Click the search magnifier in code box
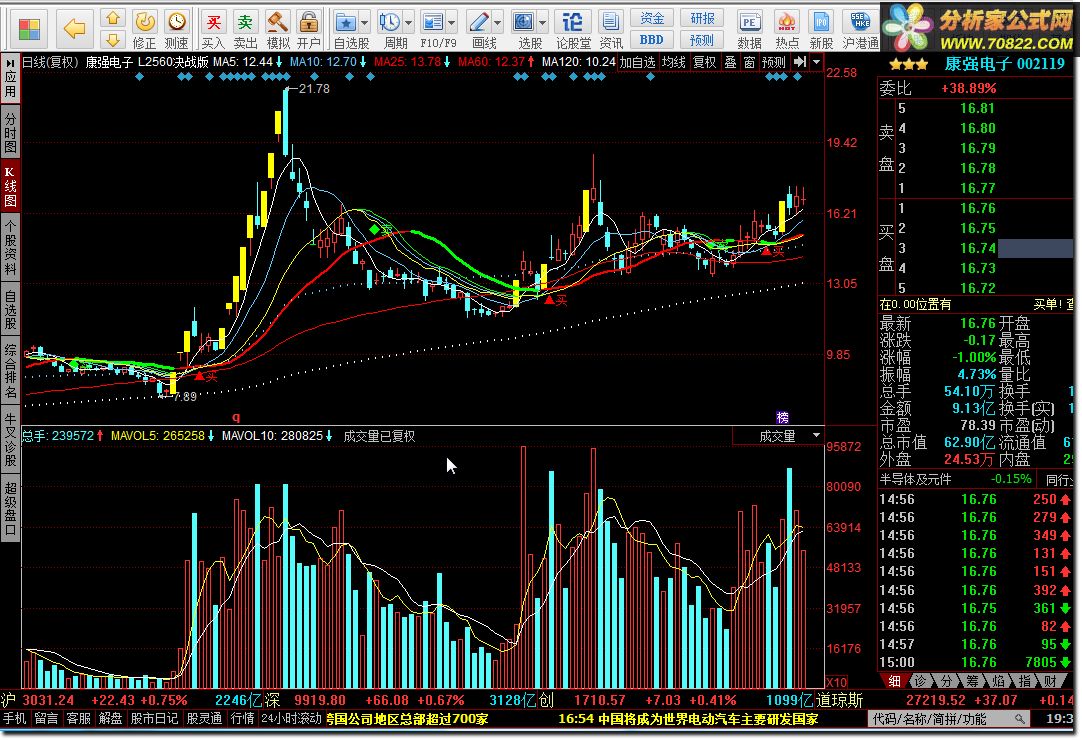 pos(1020,719)
